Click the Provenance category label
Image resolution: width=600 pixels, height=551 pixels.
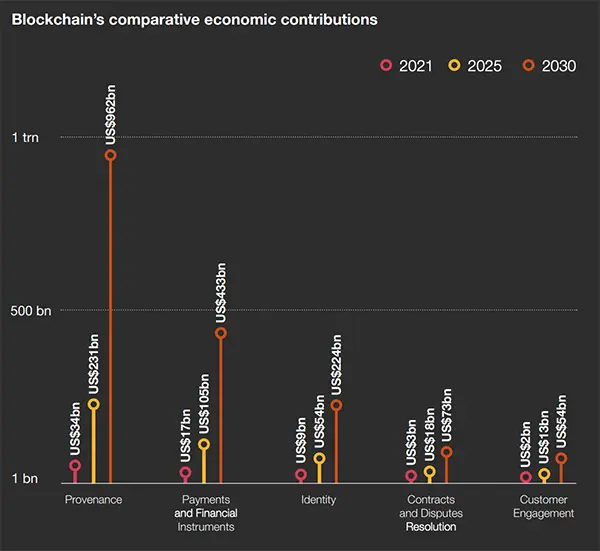tap(93, 500)
